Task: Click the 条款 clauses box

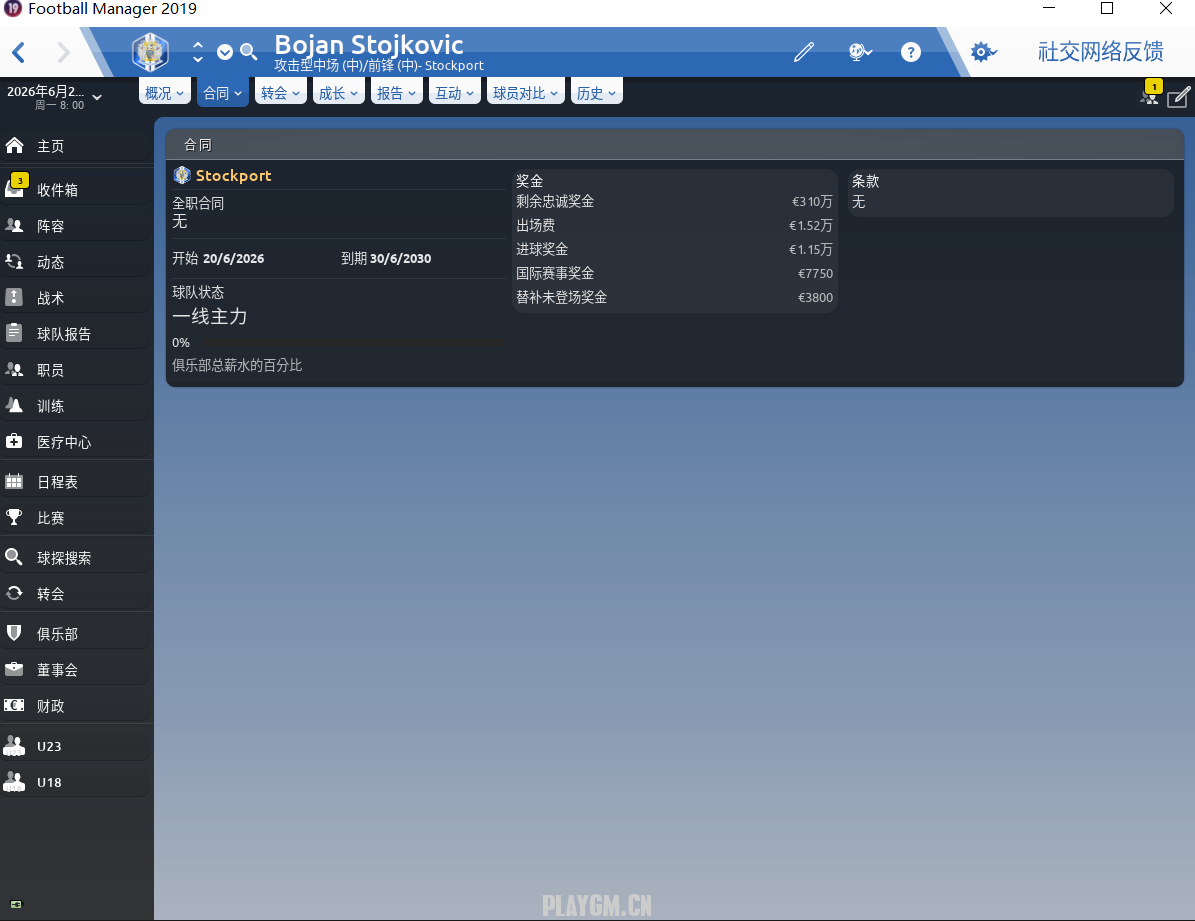Action: point(1011,193)
